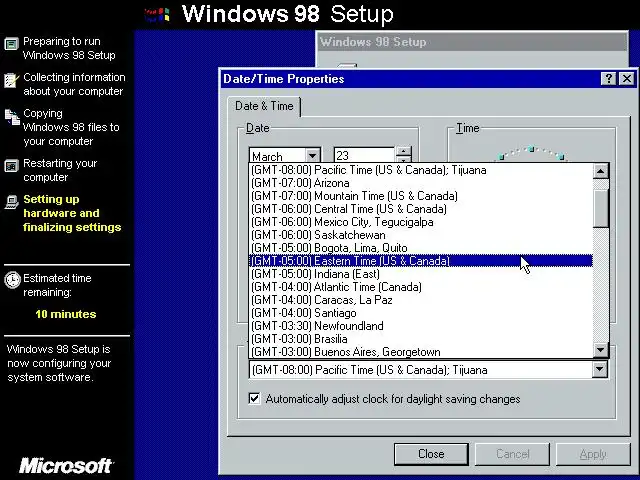Select (GMT-03:30) Newfoundland time zone
This screenshot has width=640, height=480.
[x=420, y=326]
